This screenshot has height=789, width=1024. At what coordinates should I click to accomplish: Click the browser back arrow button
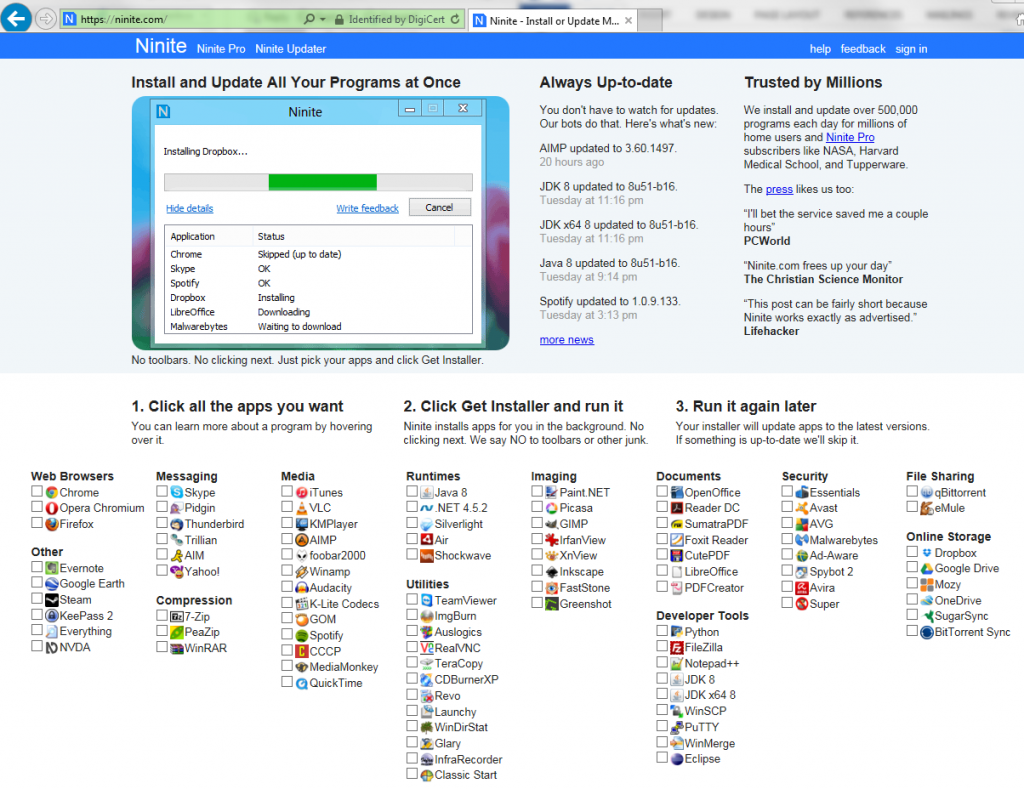pos(16,18)
